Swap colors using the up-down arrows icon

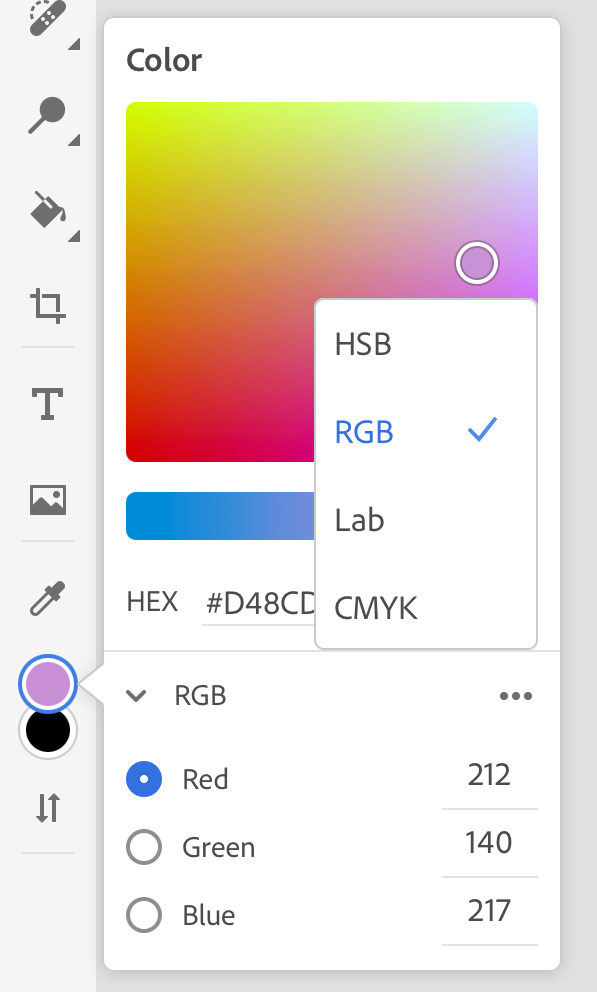point(47,804)
